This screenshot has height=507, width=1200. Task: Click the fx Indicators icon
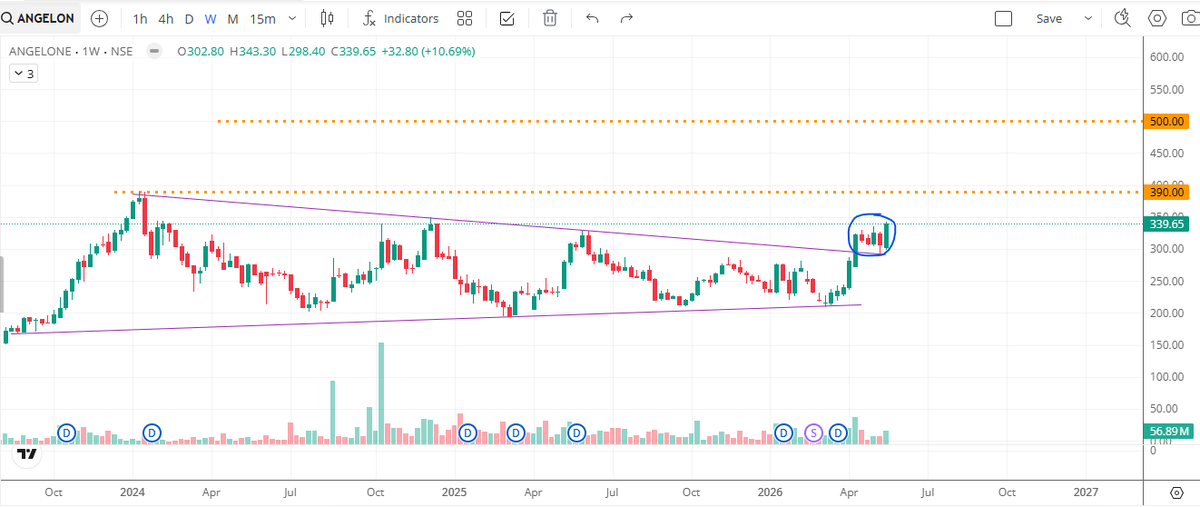pyautogui.click(x=369, y=18)
